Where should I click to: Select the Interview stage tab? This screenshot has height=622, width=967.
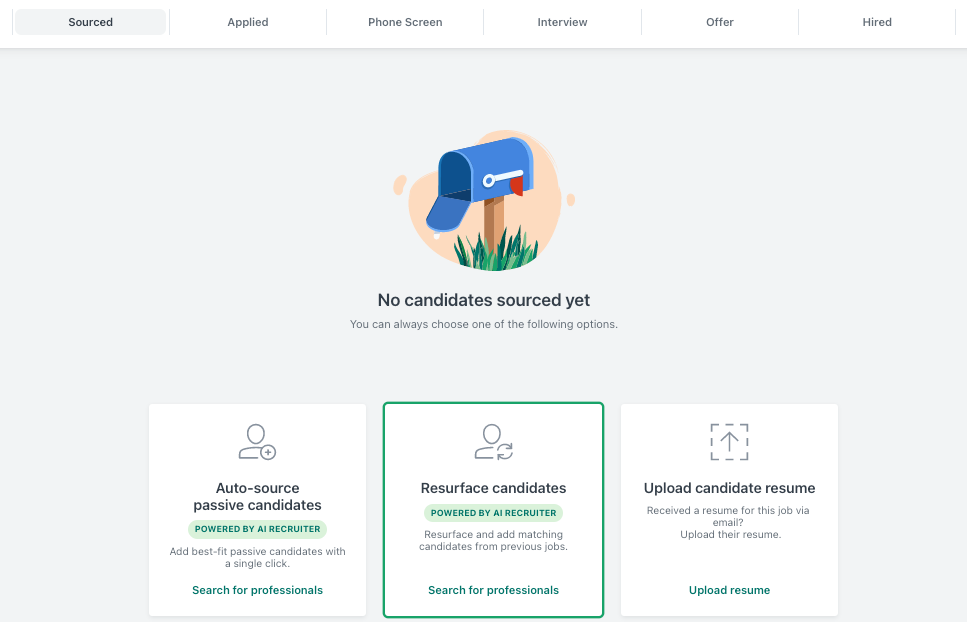coord(562,22)
